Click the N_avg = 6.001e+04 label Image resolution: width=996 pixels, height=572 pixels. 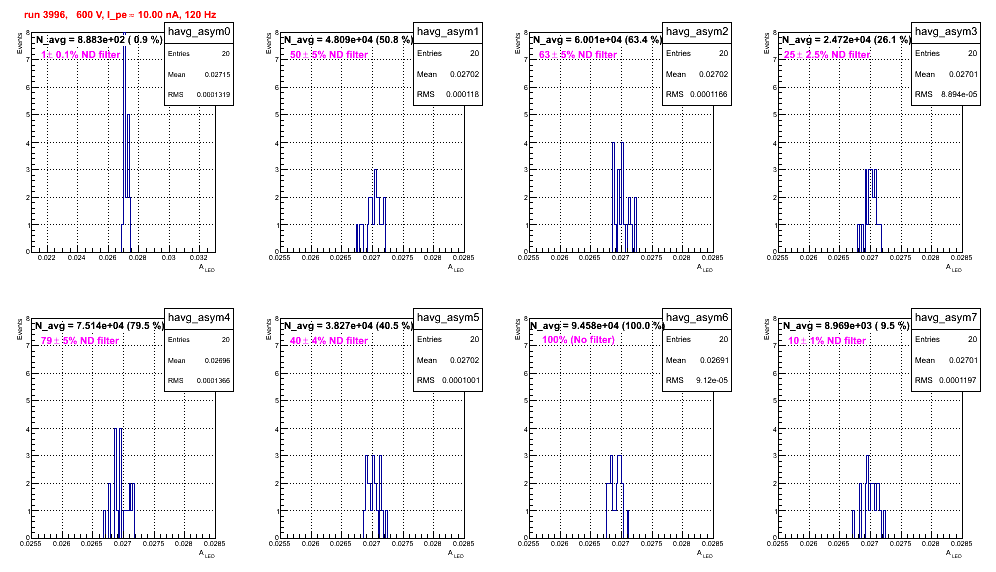(x=596, y=39)
